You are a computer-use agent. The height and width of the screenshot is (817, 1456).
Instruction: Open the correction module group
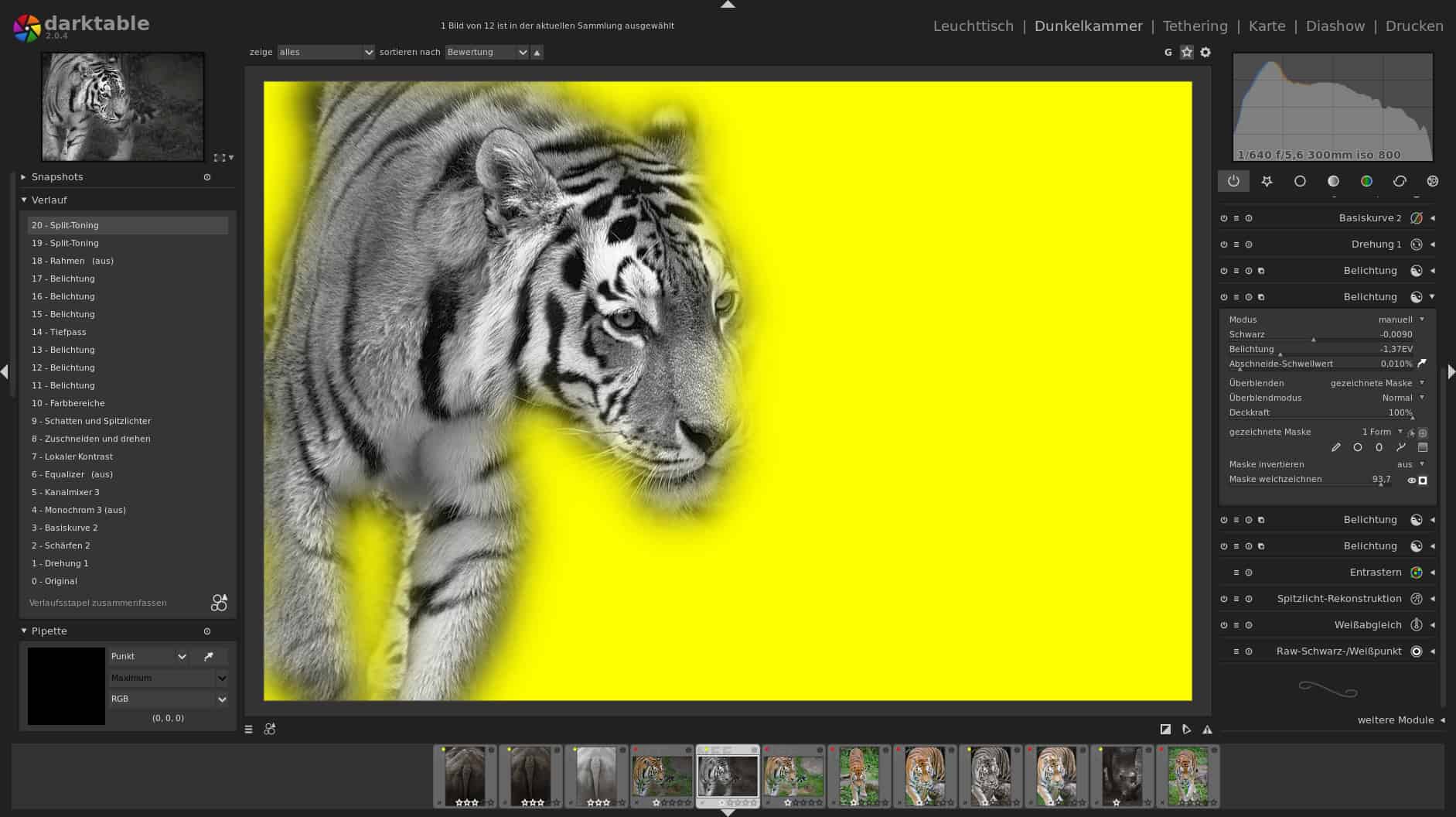pyautogui.click(x=1400, y=181)
